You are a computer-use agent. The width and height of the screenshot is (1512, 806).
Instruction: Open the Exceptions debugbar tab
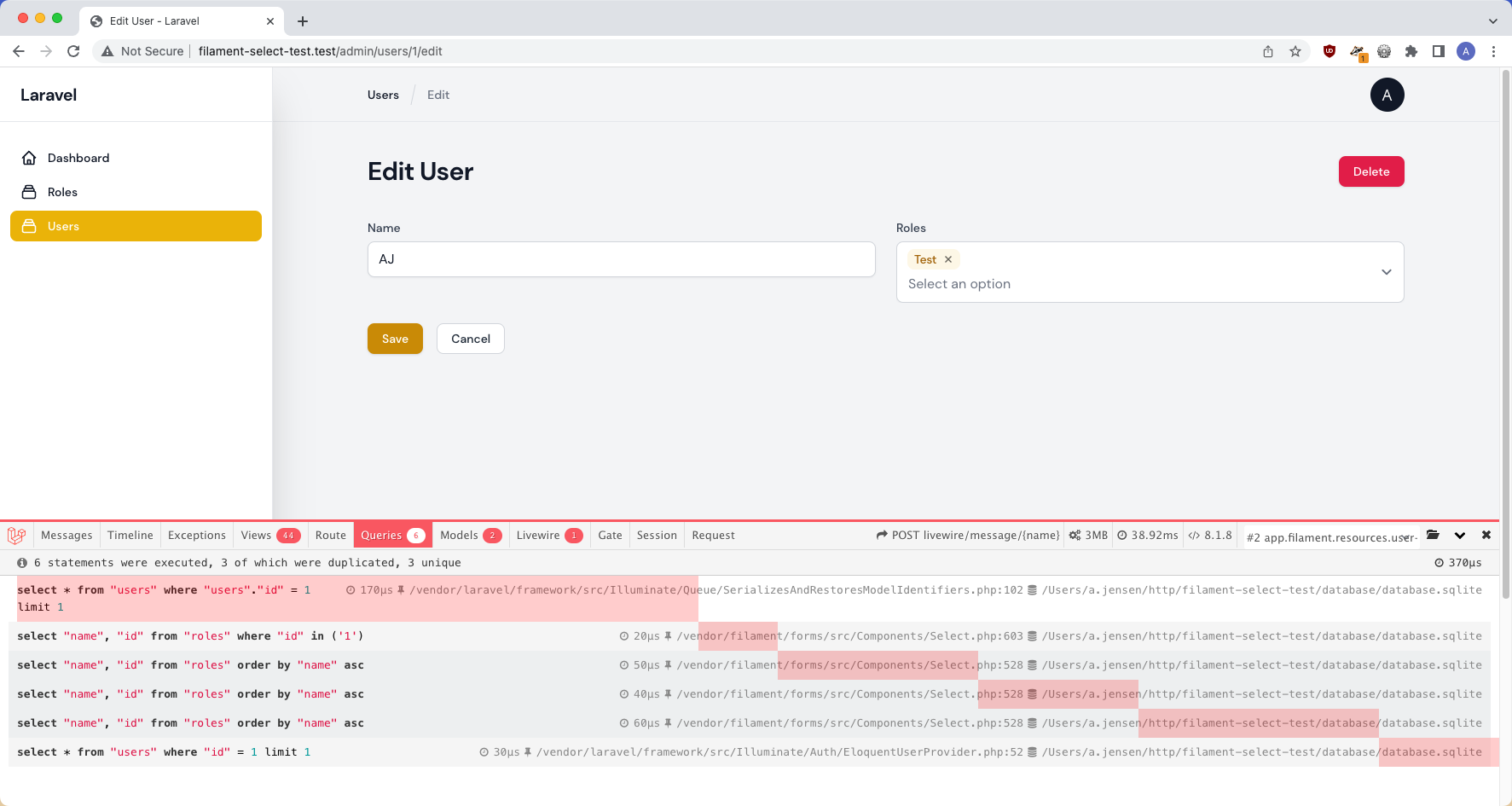(x=197, y=536)
